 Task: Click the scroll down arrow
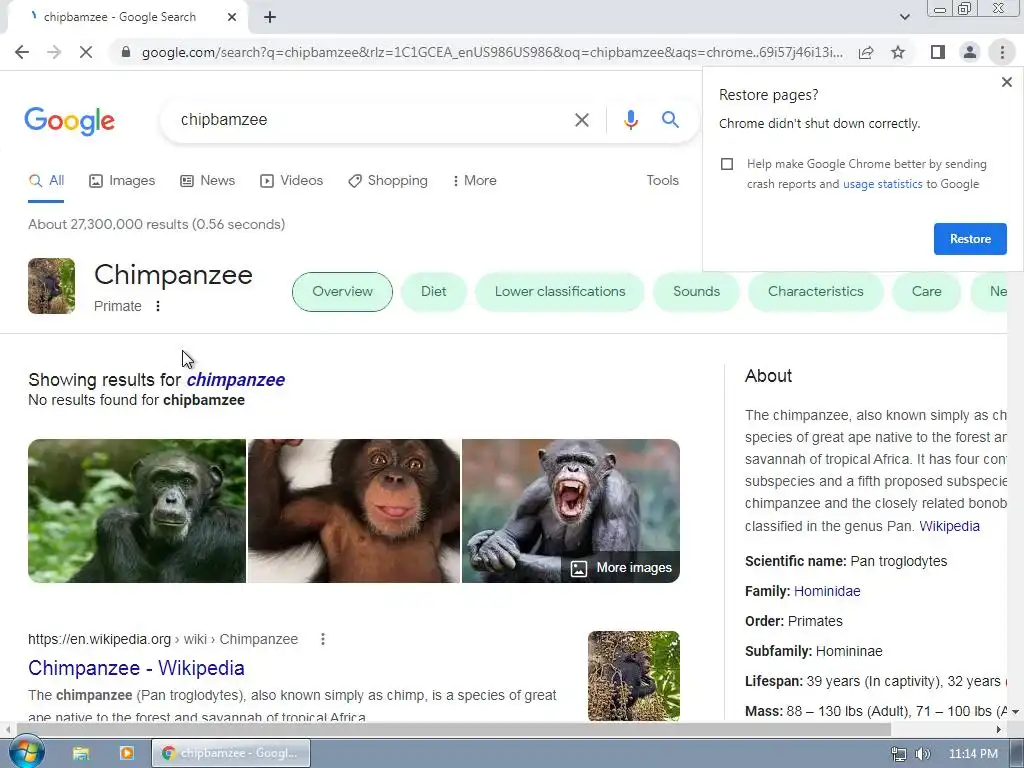(1016, 712)
